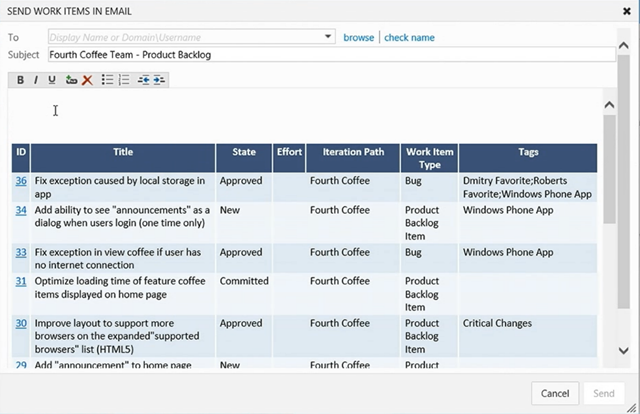Click the ID column header
640x414 pixels.
[x=21, y=158]
